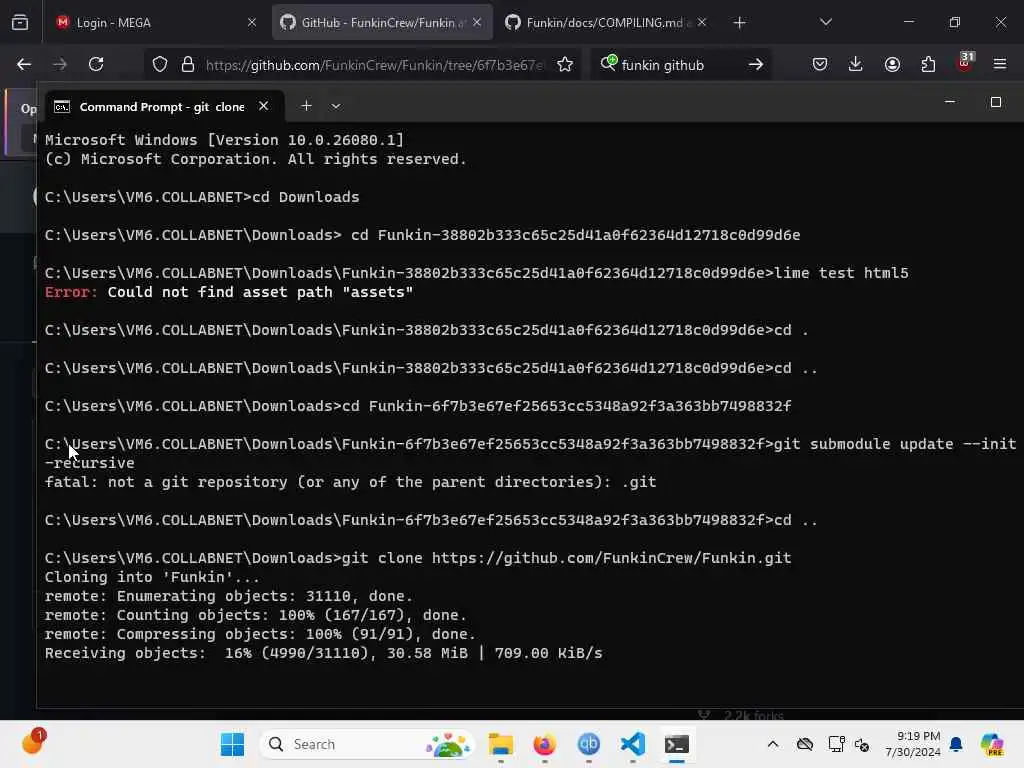Close the Command Prompt terminal tab
Image resolution: width=1024 pixels, height=768 pixels.
(263, 106)
